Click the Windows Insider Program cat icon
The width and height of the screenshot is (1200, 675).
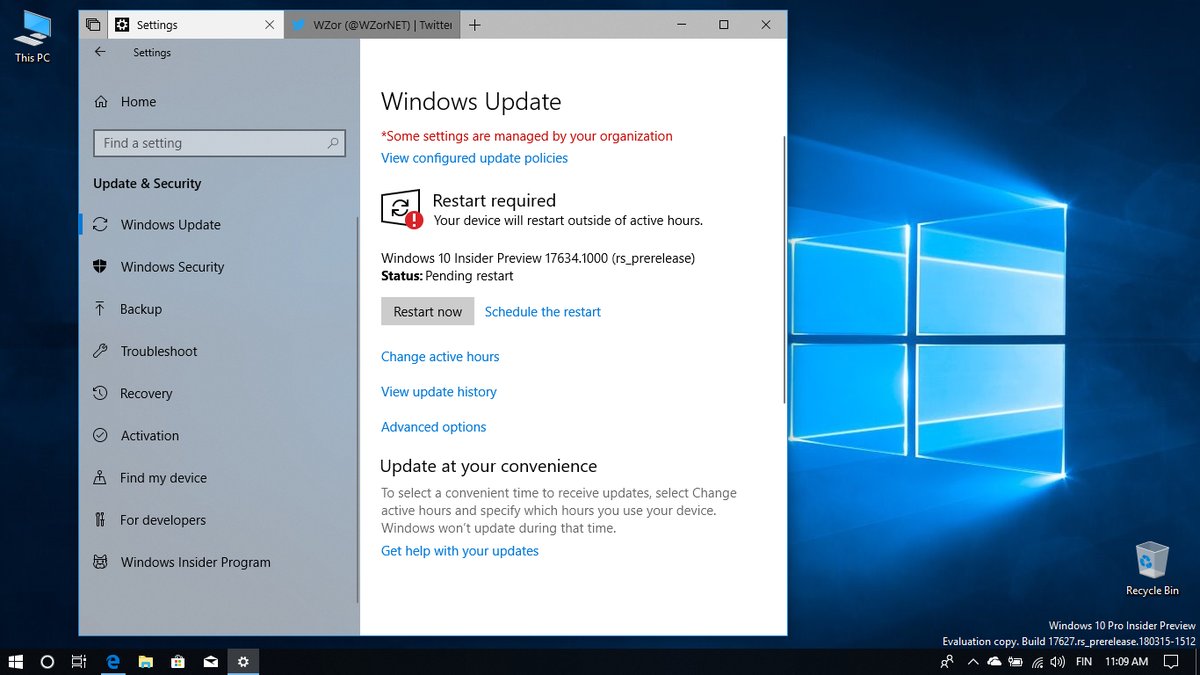click(x=100, y=562)
